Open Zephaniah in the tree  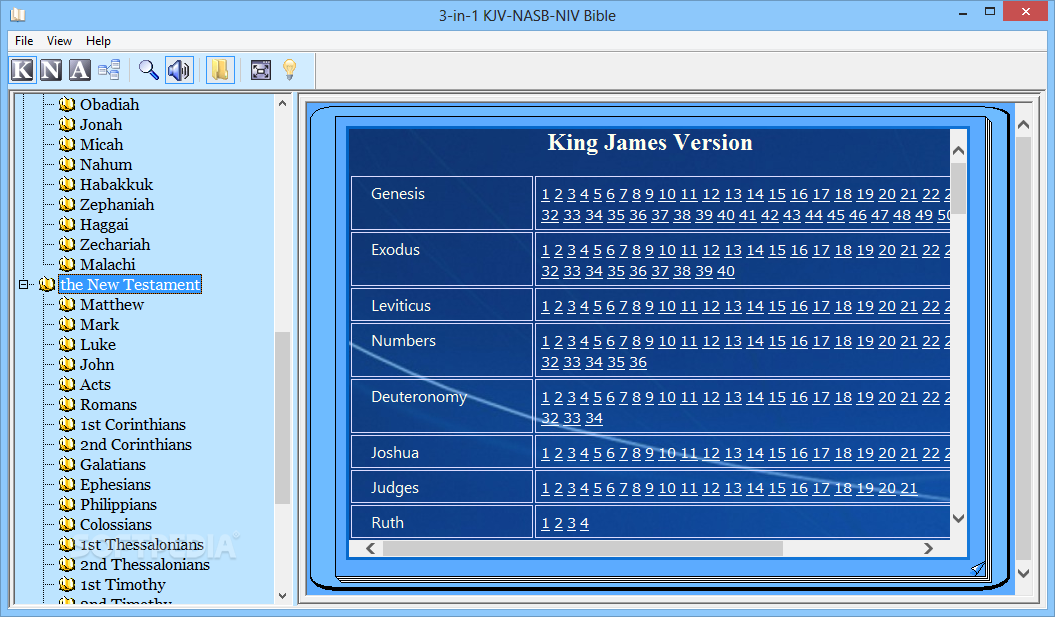point(117,205)
